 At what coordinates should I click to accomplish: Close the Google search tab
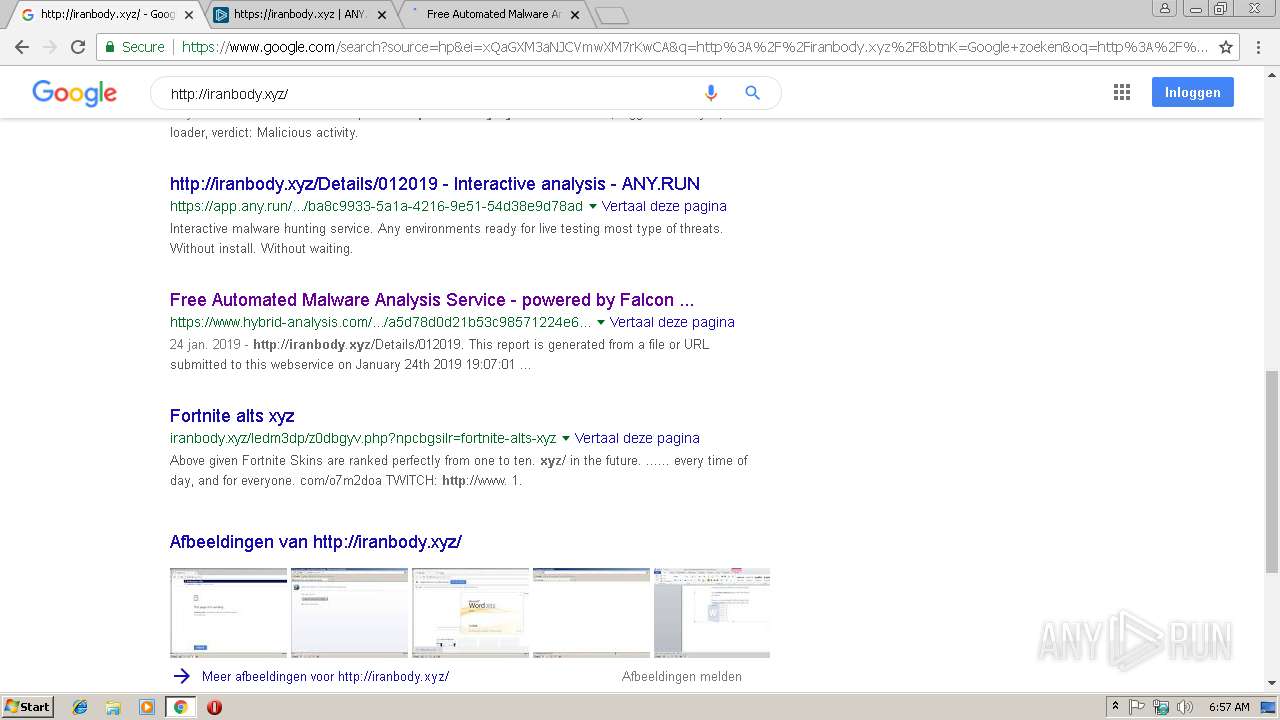(x=189, y=15)
